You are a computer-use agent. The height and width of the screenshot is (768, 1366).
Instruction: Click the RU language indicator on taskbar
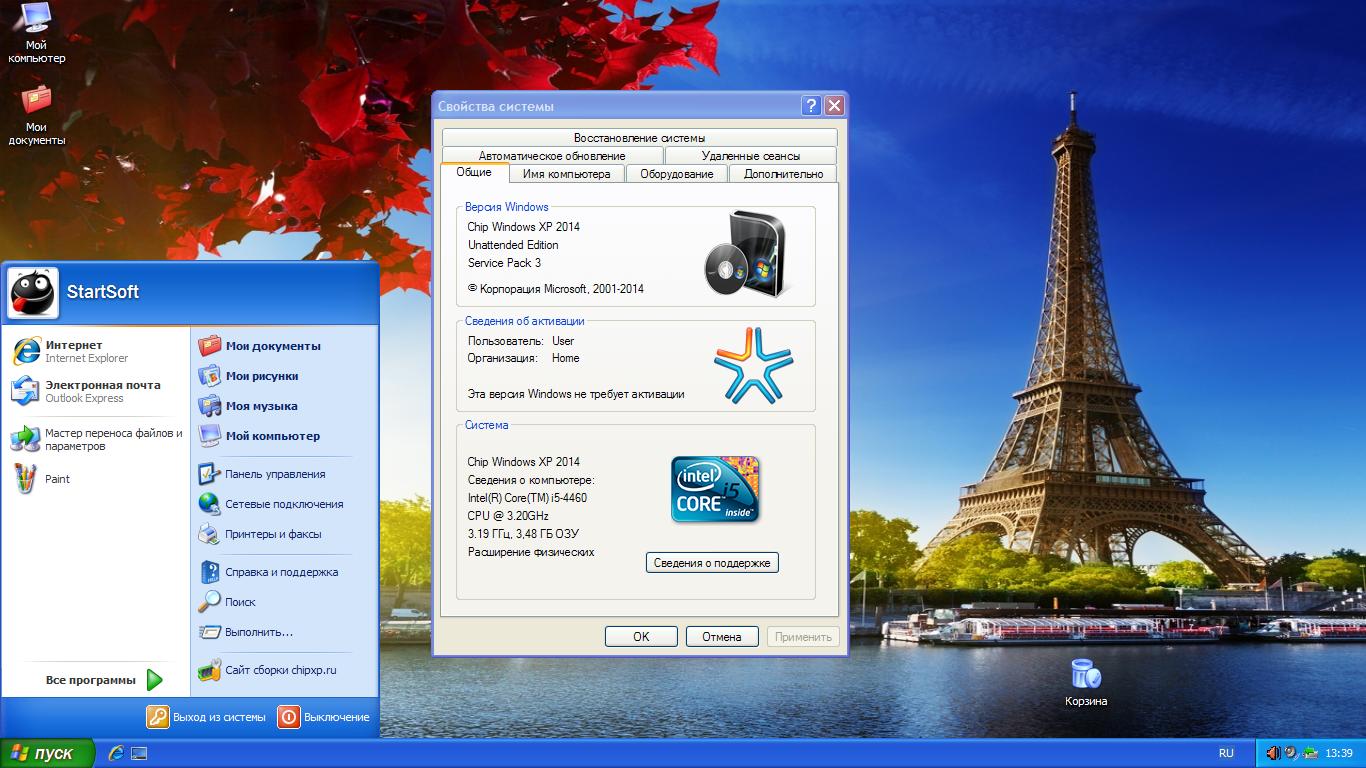click(x=1226, y=753)
